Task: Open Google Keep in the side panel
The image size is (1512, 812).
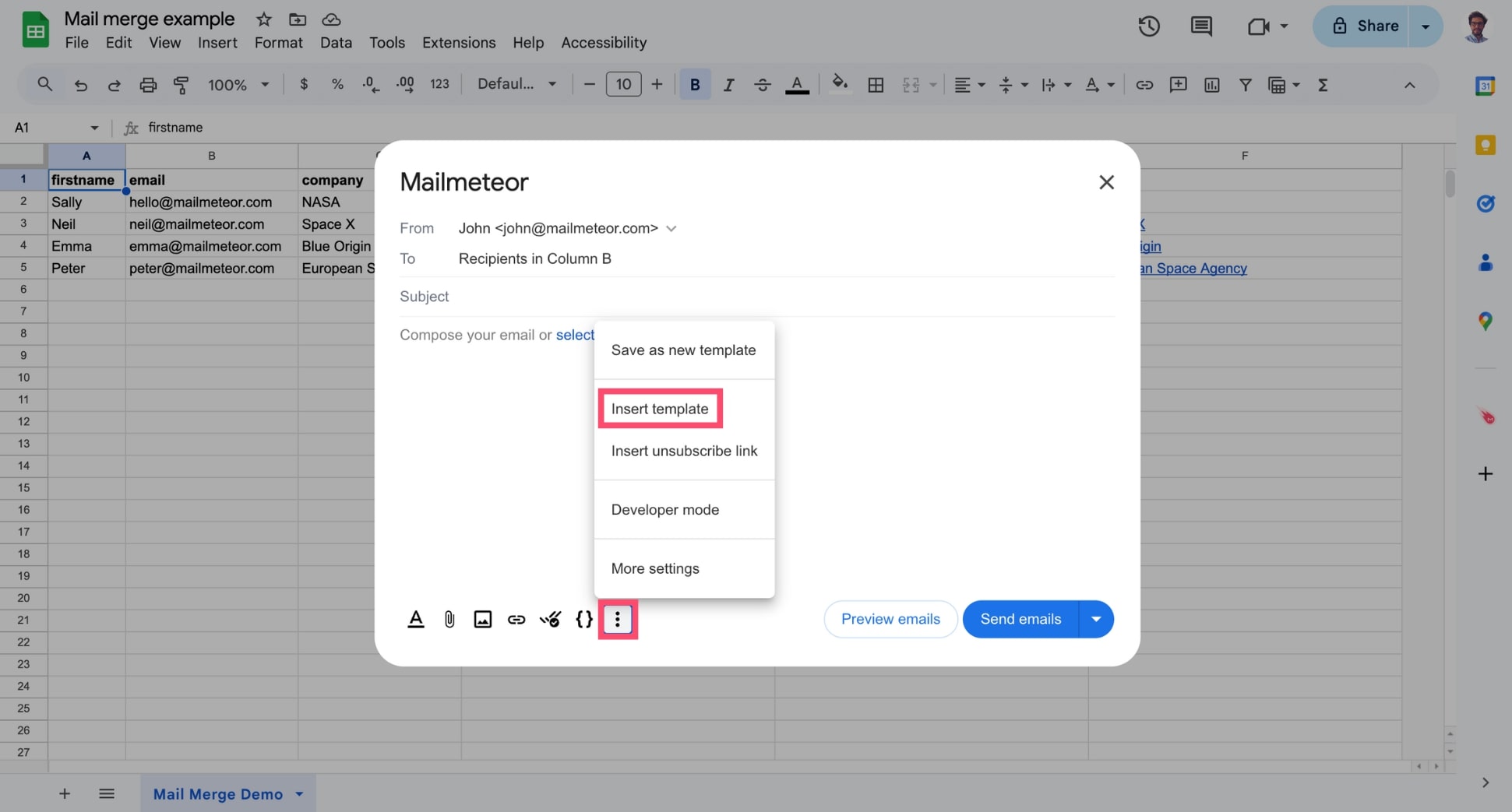Action: (x=1486, y=145)
